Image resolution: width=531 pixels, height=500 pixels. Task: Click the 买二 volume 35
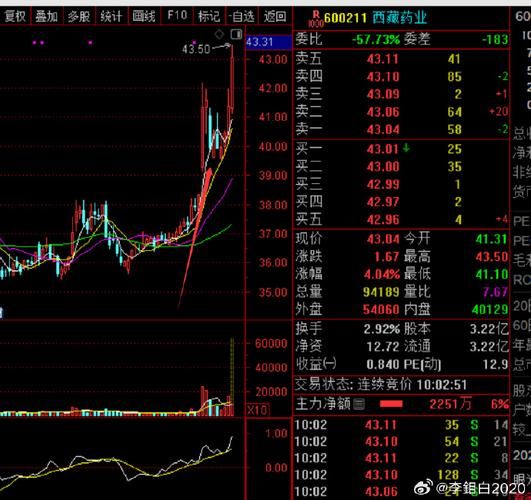pyautogui.click(x=454, y=167)
